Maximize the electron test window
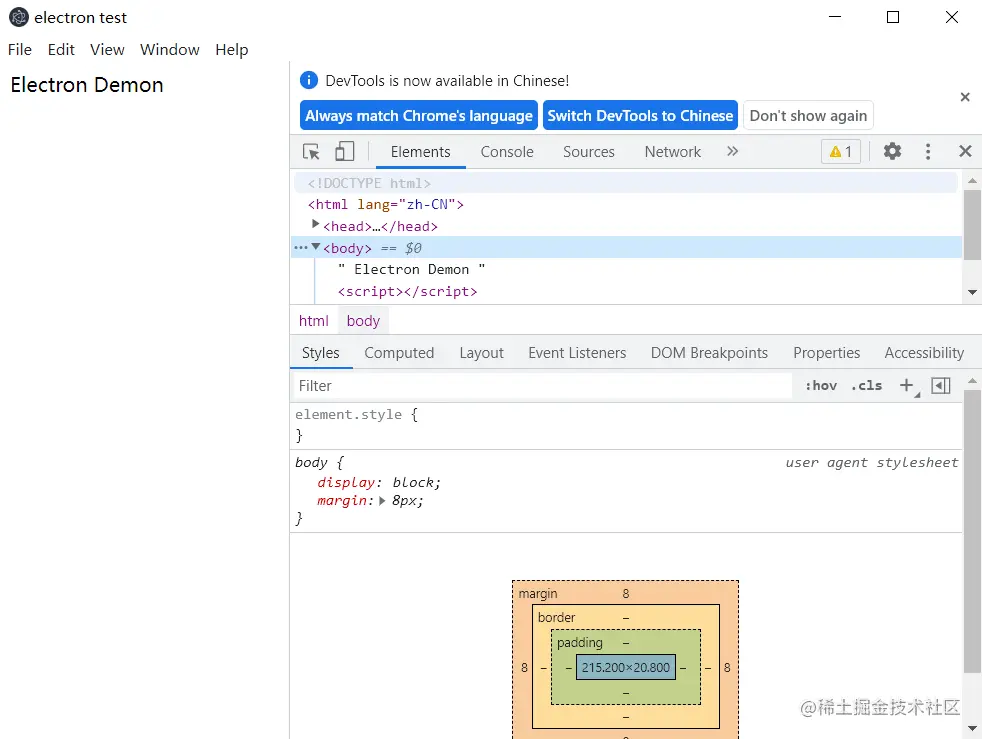The width and height of the screenshot is (982, 739). tap(892, 17)
